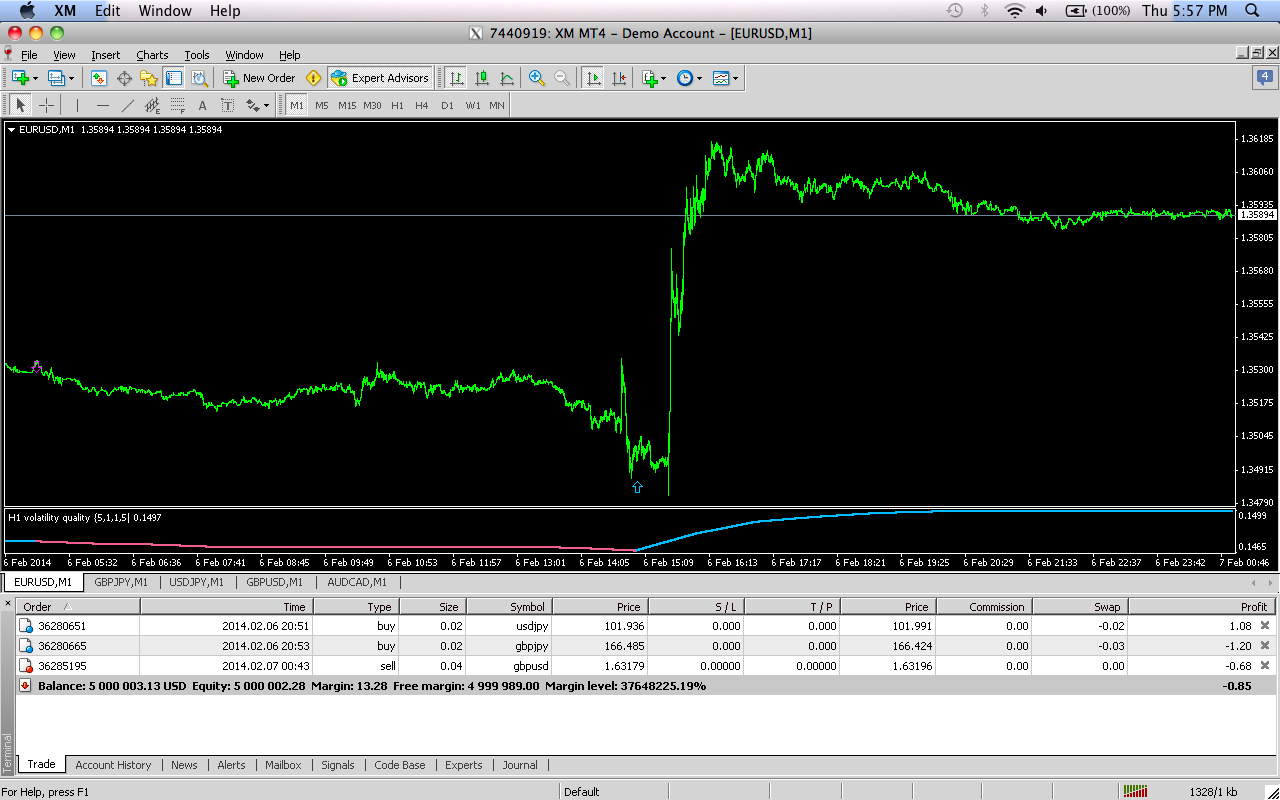Toggle Chart Shift icon
Screen dimensions: 1280x800
tap(619, 78)
